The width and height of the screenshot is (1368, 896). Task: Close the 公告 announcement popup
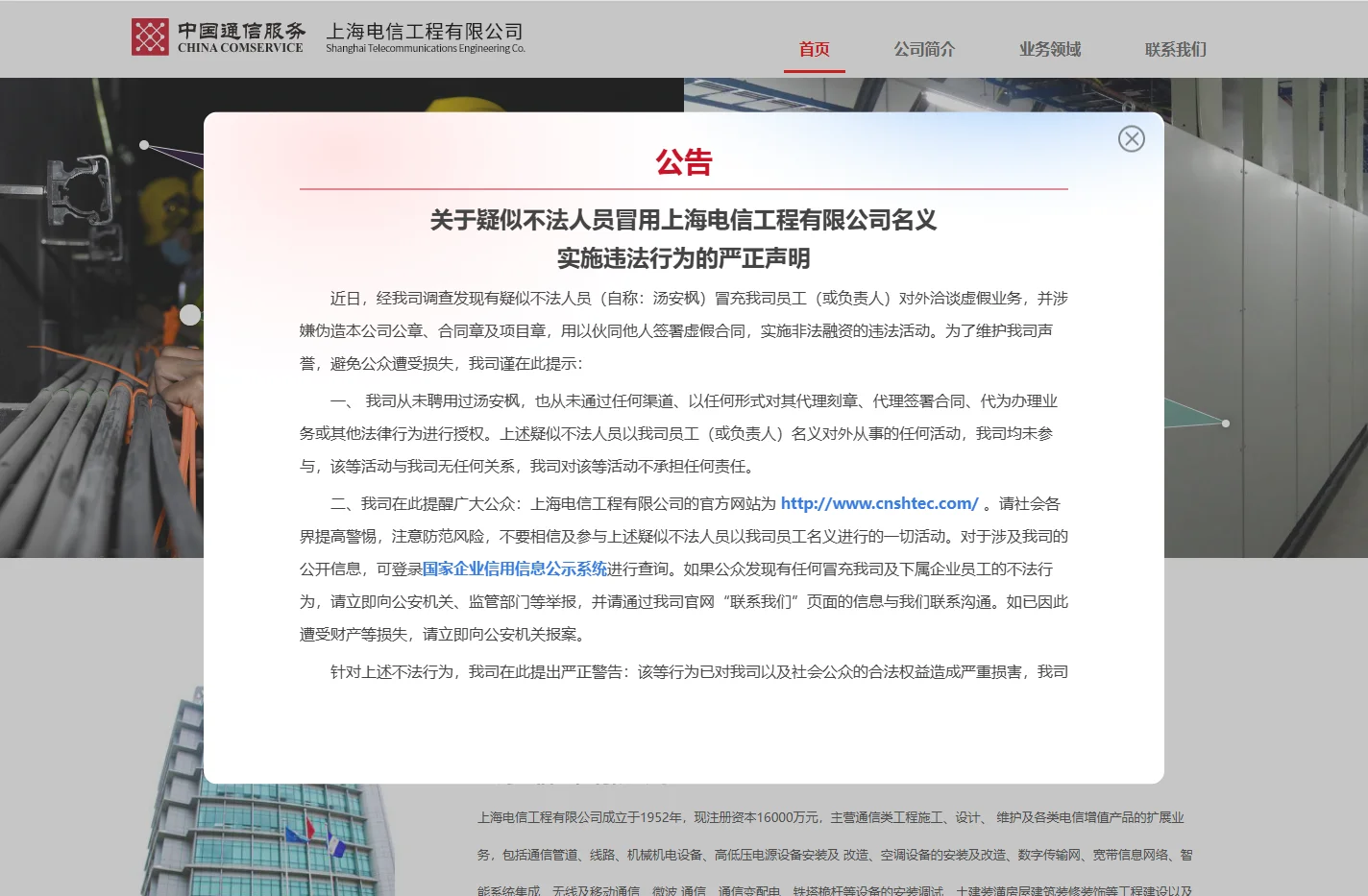point(1131,139)
